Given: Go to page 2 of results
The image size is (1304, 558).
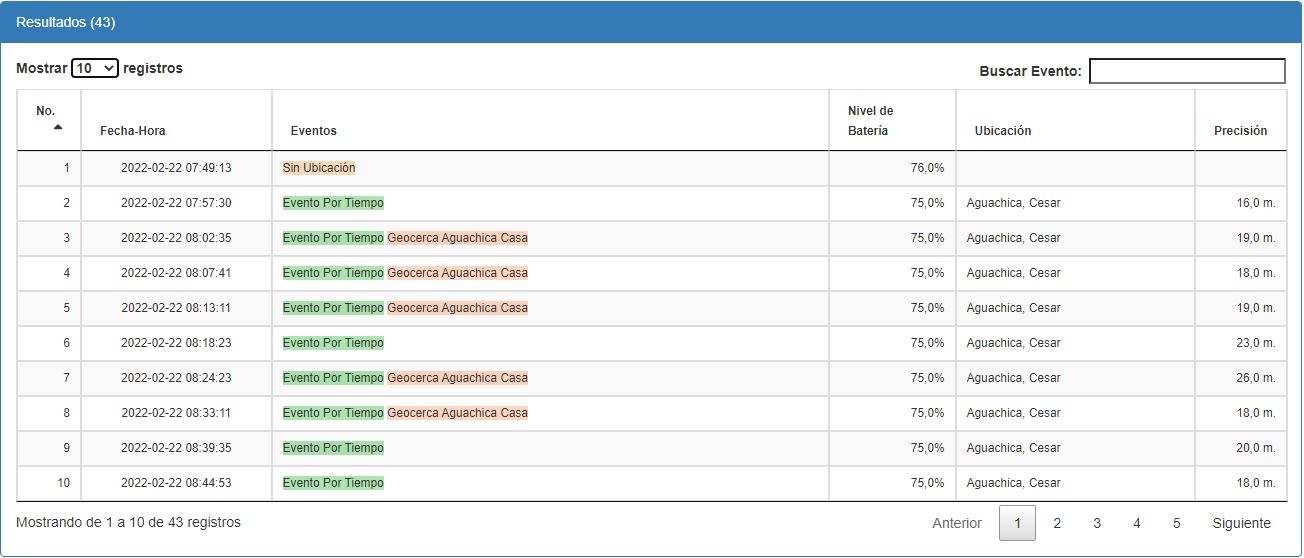Looking at the screenshot, I should pyautogui.click(x=1057, y=523).
